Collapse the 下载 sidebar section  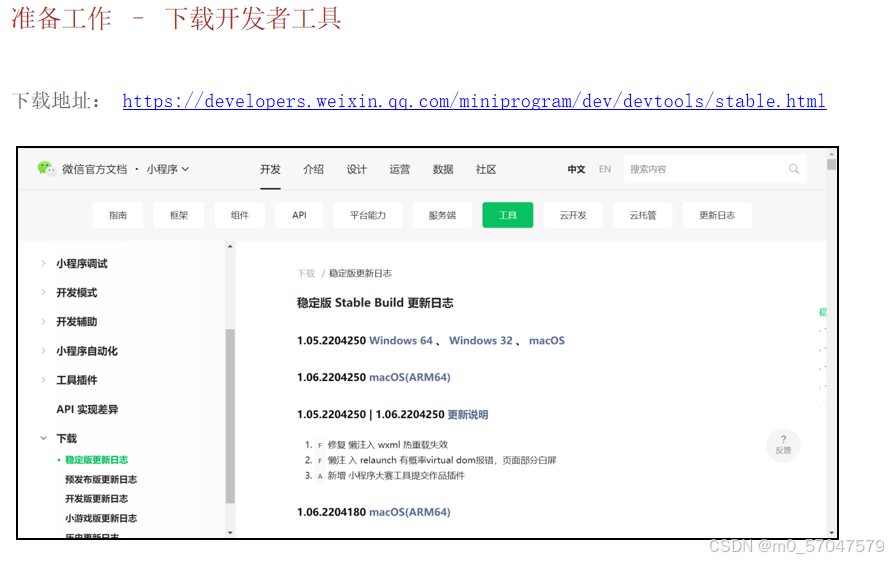44,438
